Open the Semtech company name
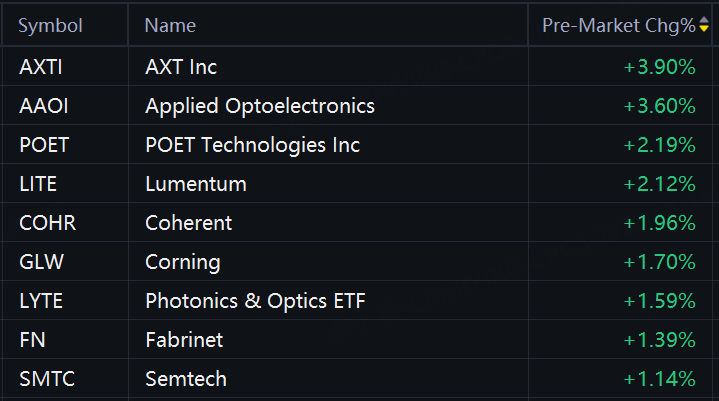 tap(186, 379)
